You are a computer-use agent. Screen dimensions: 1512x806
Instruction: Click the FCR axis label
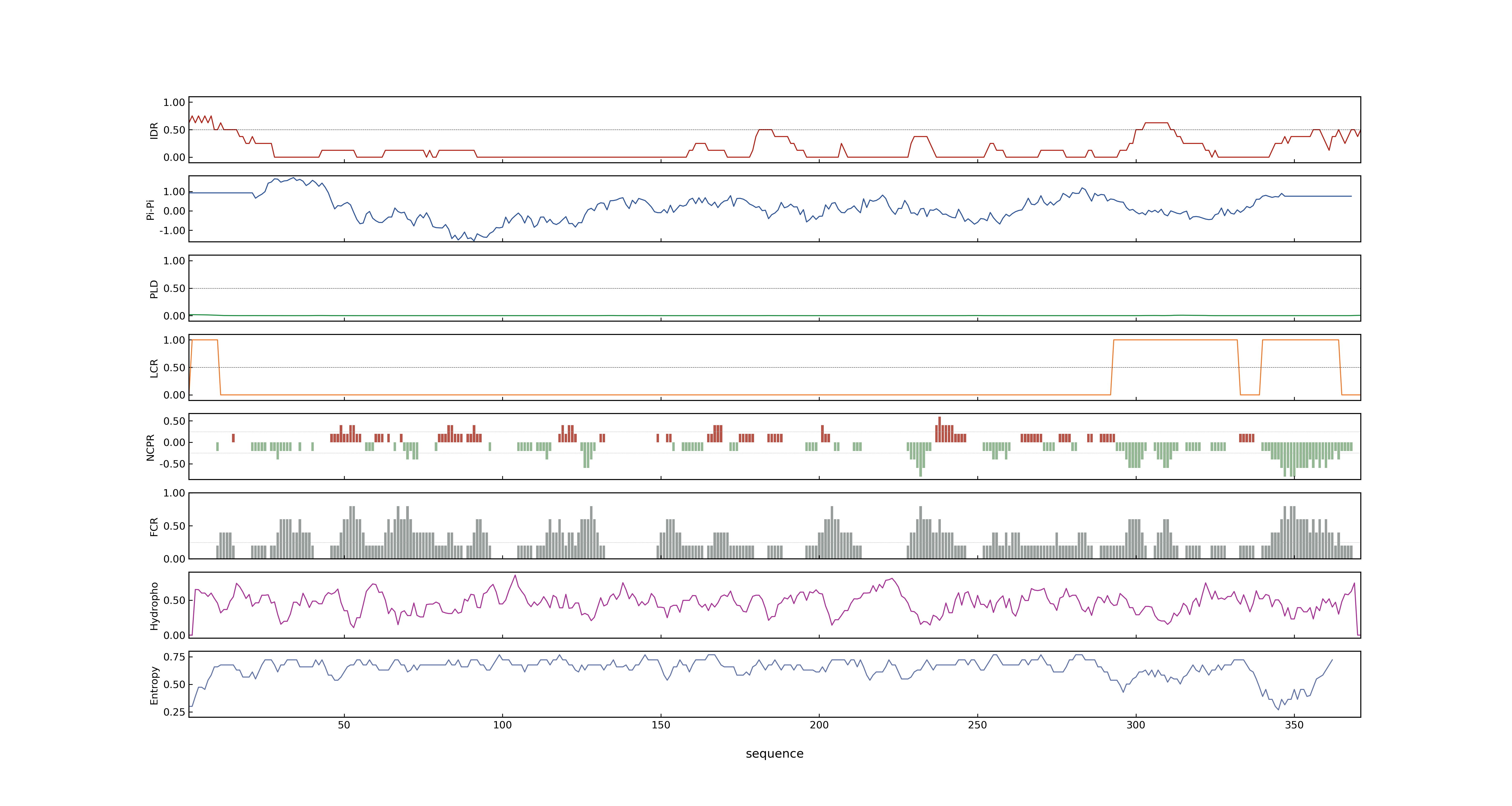pos(154,526)
